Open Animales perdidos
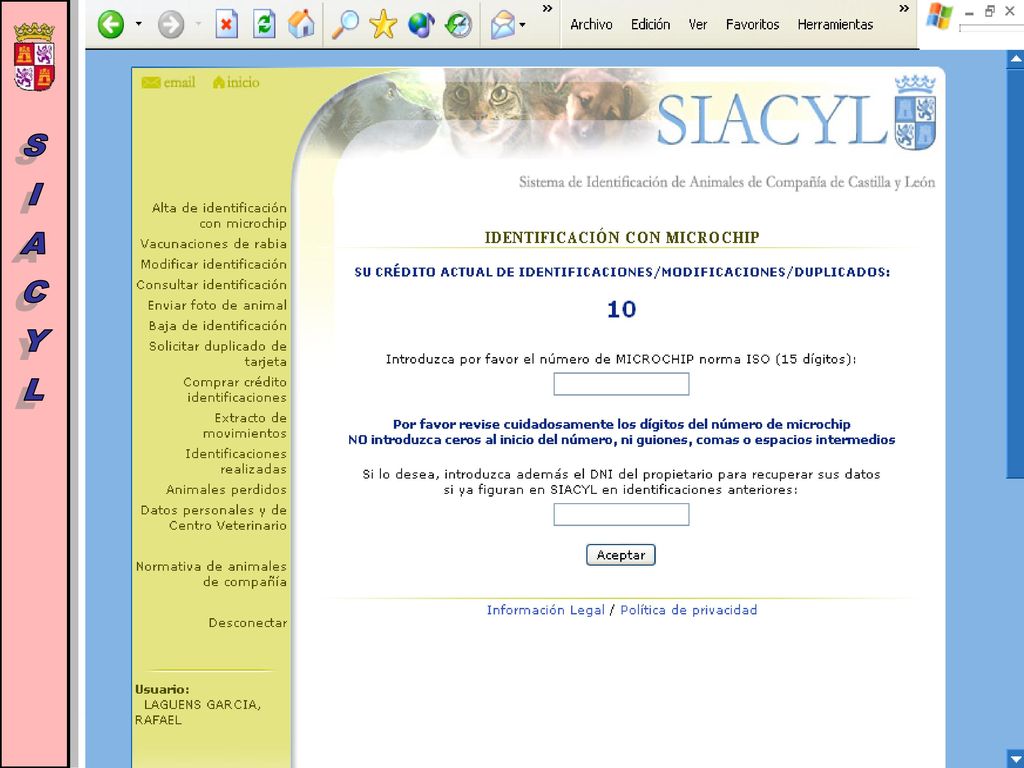Image resolution: width=1024 pixels, height=768 pixels. tap(227, 489)
